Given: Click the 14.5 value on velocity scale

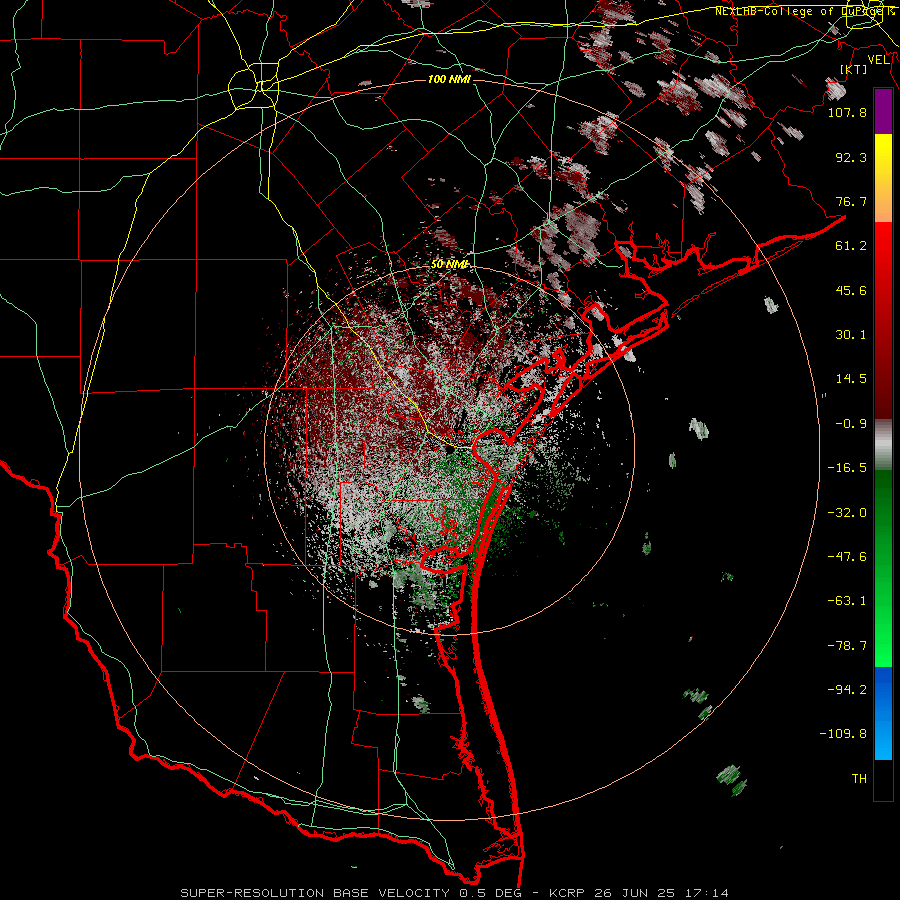Looking at the screenshot, I should click(x=851, y=379).
